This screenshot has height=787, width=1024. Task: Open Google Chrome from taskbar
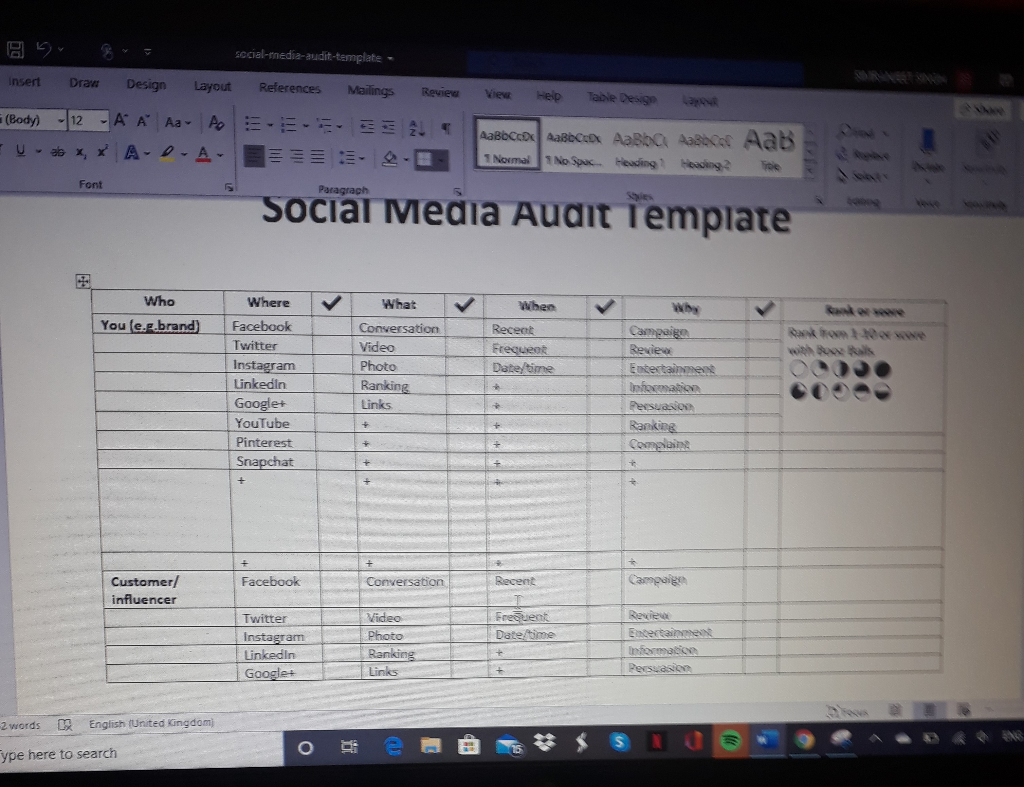click(x=804, y=739)
